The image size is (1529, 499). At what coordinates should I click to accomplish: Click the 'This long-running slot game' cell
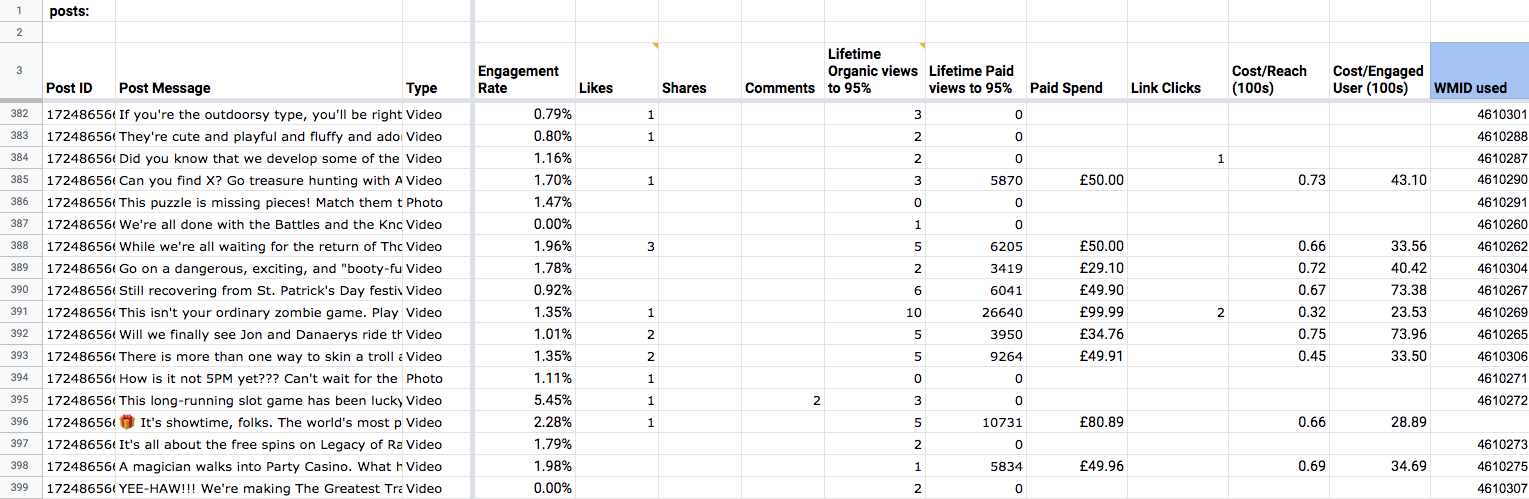pyautogui.click(x=259, y=401)
